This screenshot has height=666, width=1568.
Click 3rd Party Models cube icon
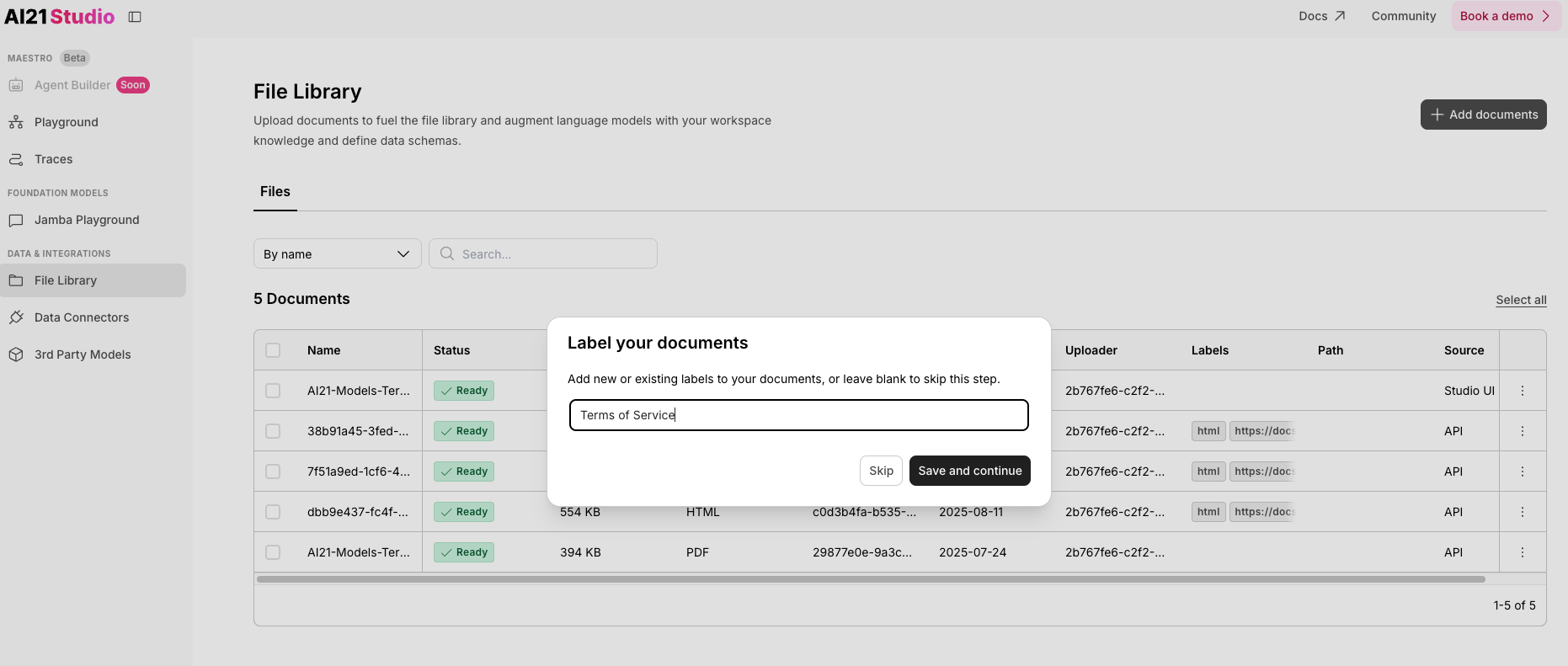tap(16, 354)
